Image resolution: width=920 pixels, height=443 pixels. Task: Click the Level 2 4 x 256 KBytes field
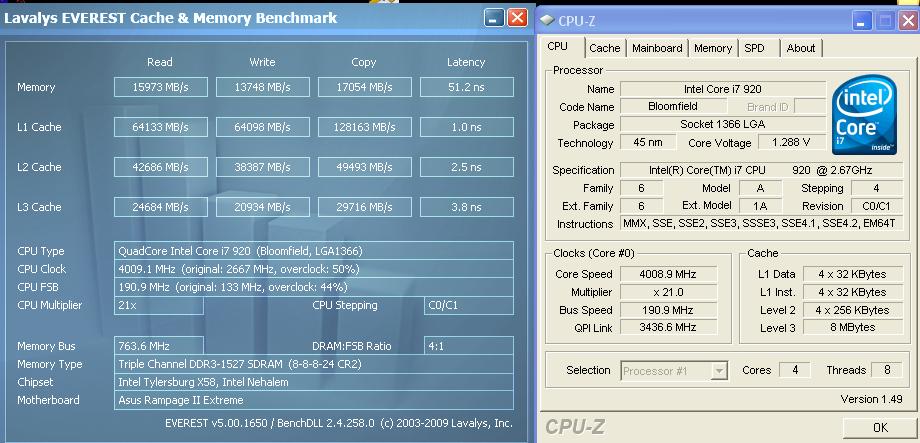coord(853,310)
